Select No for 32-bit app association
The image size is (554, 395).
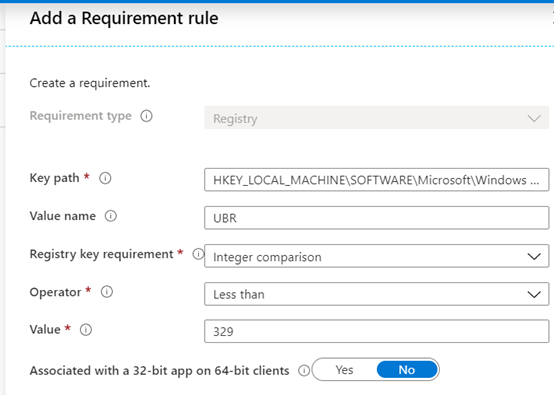click(407, 370)
